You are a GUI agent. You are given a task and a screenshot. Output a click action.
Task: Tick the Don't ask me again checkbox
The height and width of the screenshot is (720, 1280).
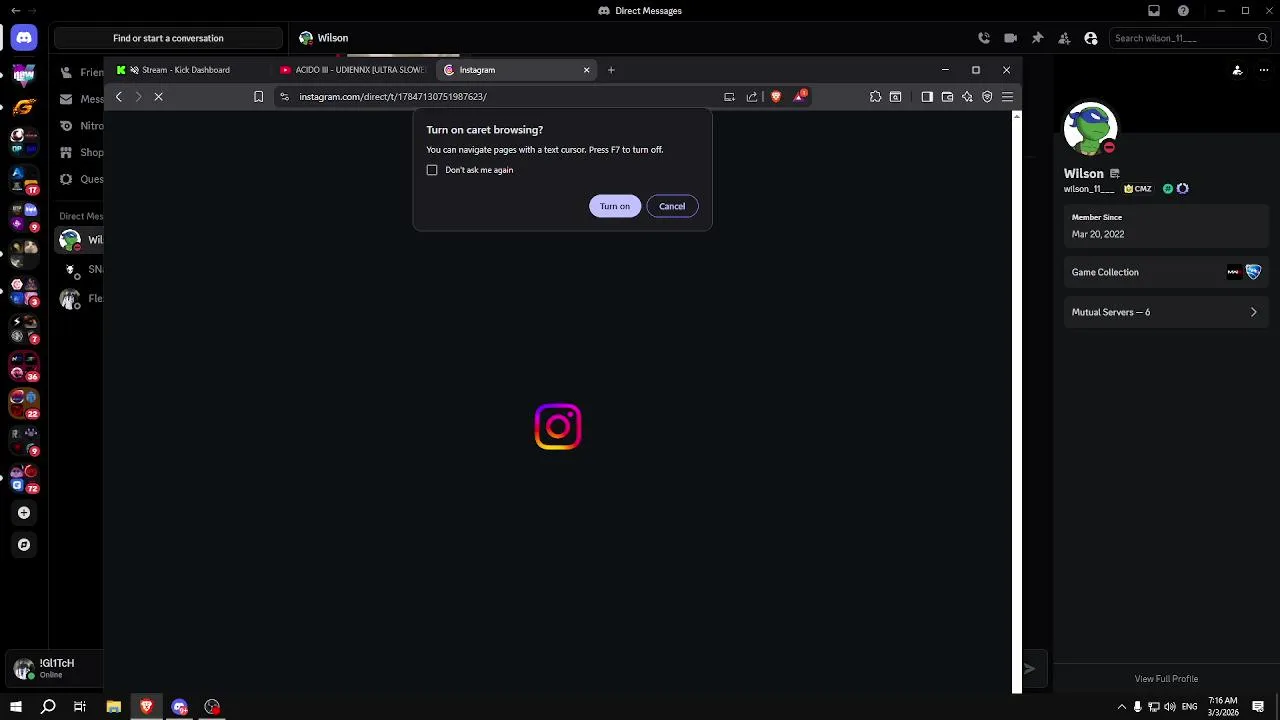432,170
